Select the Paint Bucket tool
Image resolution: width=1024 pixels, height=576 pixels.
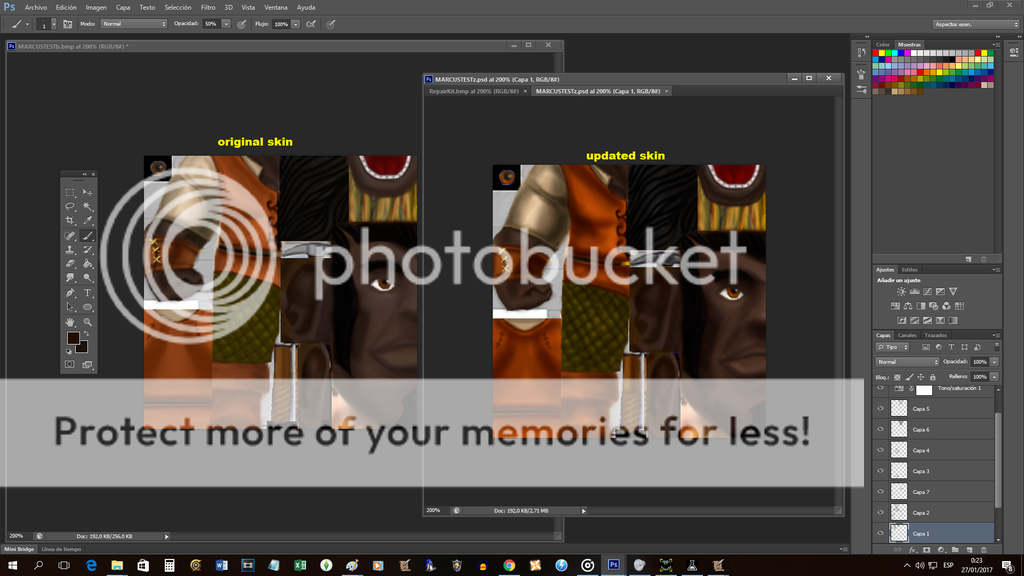pos(88,264)
